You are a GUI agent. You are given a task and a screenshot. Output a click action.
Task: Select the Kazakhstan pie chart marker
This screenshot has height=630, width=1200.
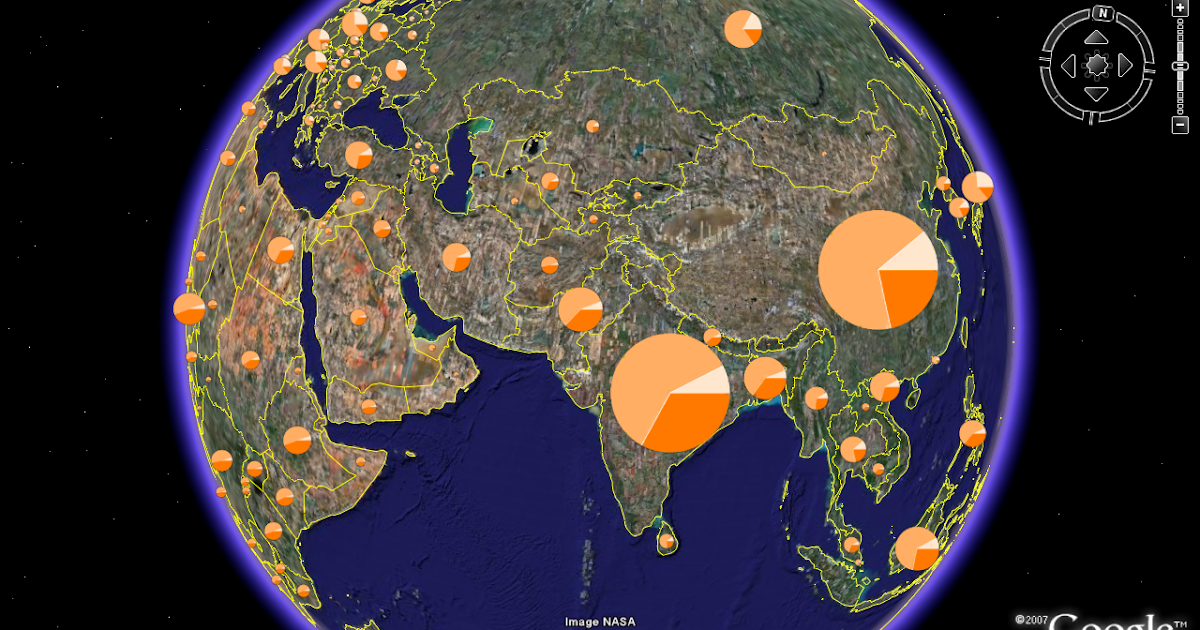pyautogui.click(x=592, y=126)
